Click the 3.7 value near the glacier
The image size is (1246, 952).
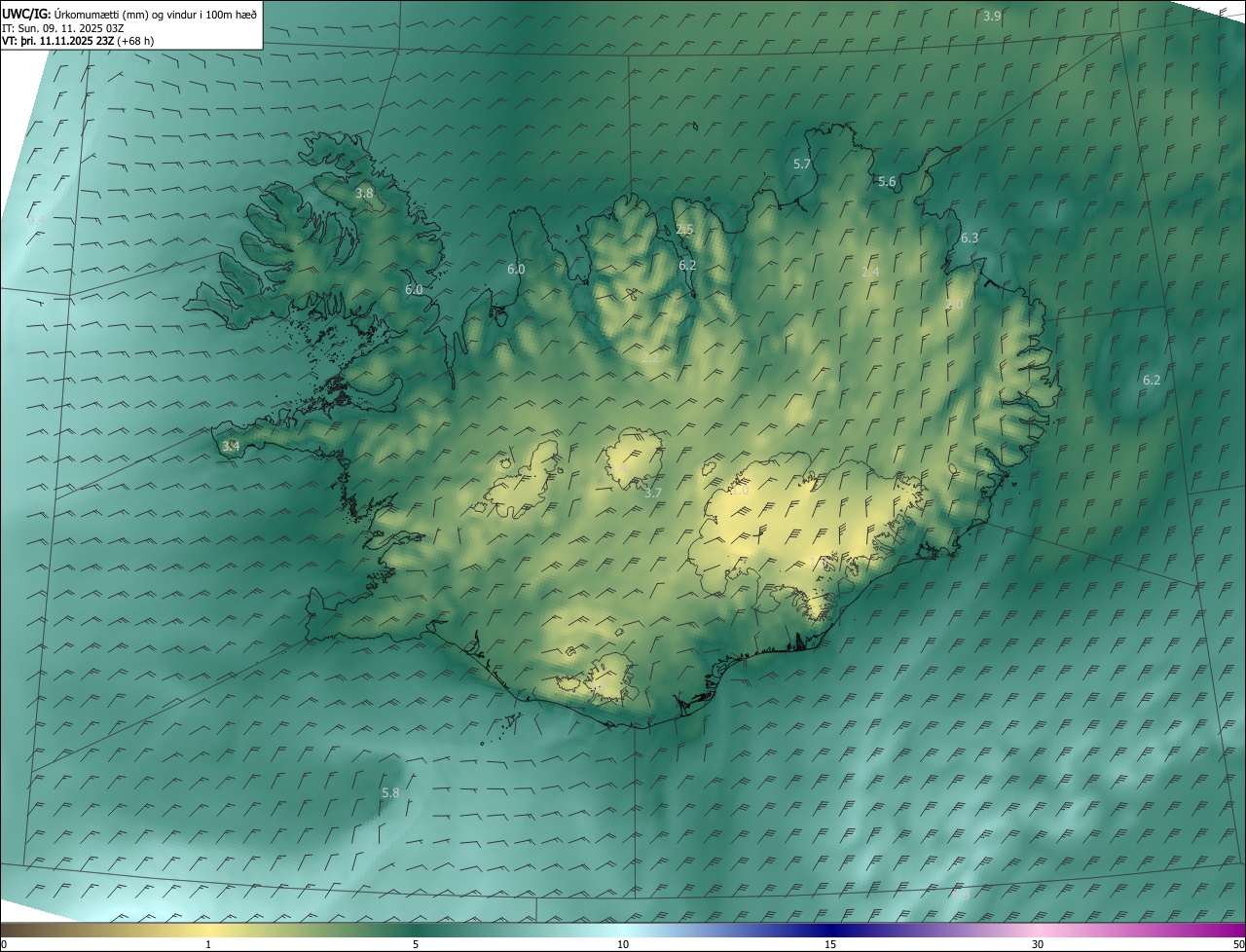pos(653,493)
